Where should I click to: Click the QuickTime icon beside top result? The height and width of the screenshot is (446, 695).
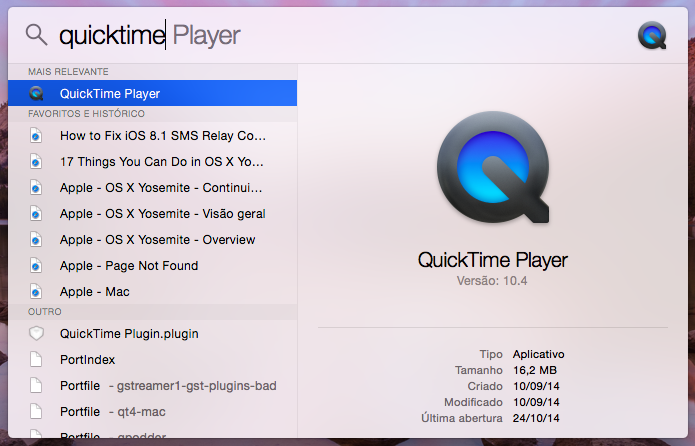pos(36,93)
